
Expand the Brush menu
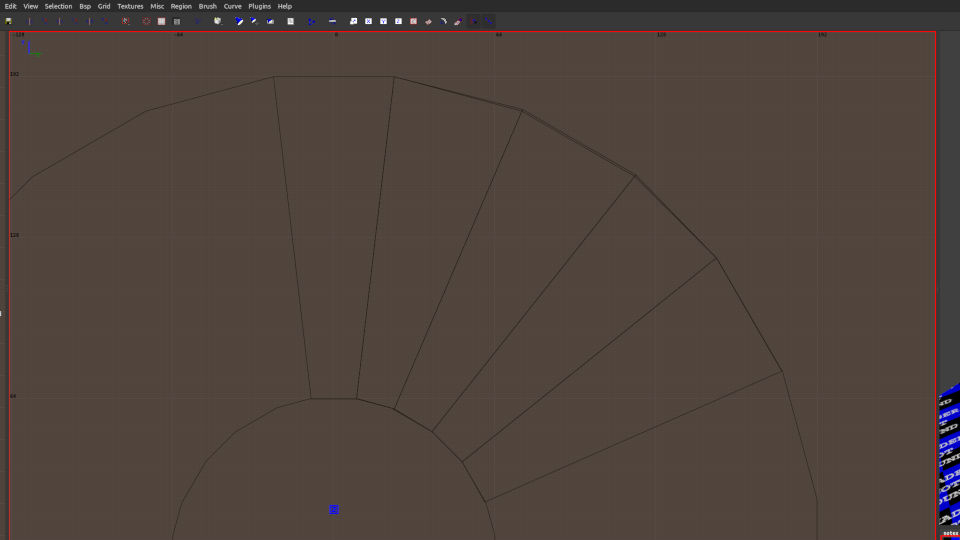pyautogui.click(x=207, y=6)
